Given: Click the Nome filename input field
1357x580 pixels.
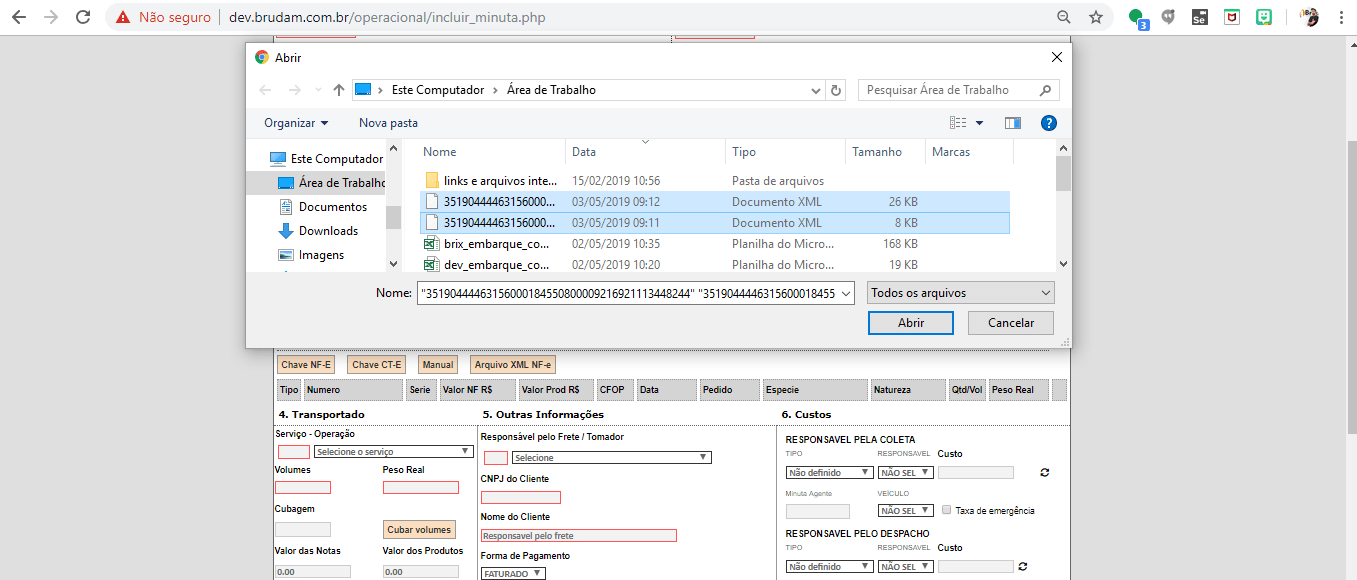Looking at the screenshot, I should (x=636, y=293).
